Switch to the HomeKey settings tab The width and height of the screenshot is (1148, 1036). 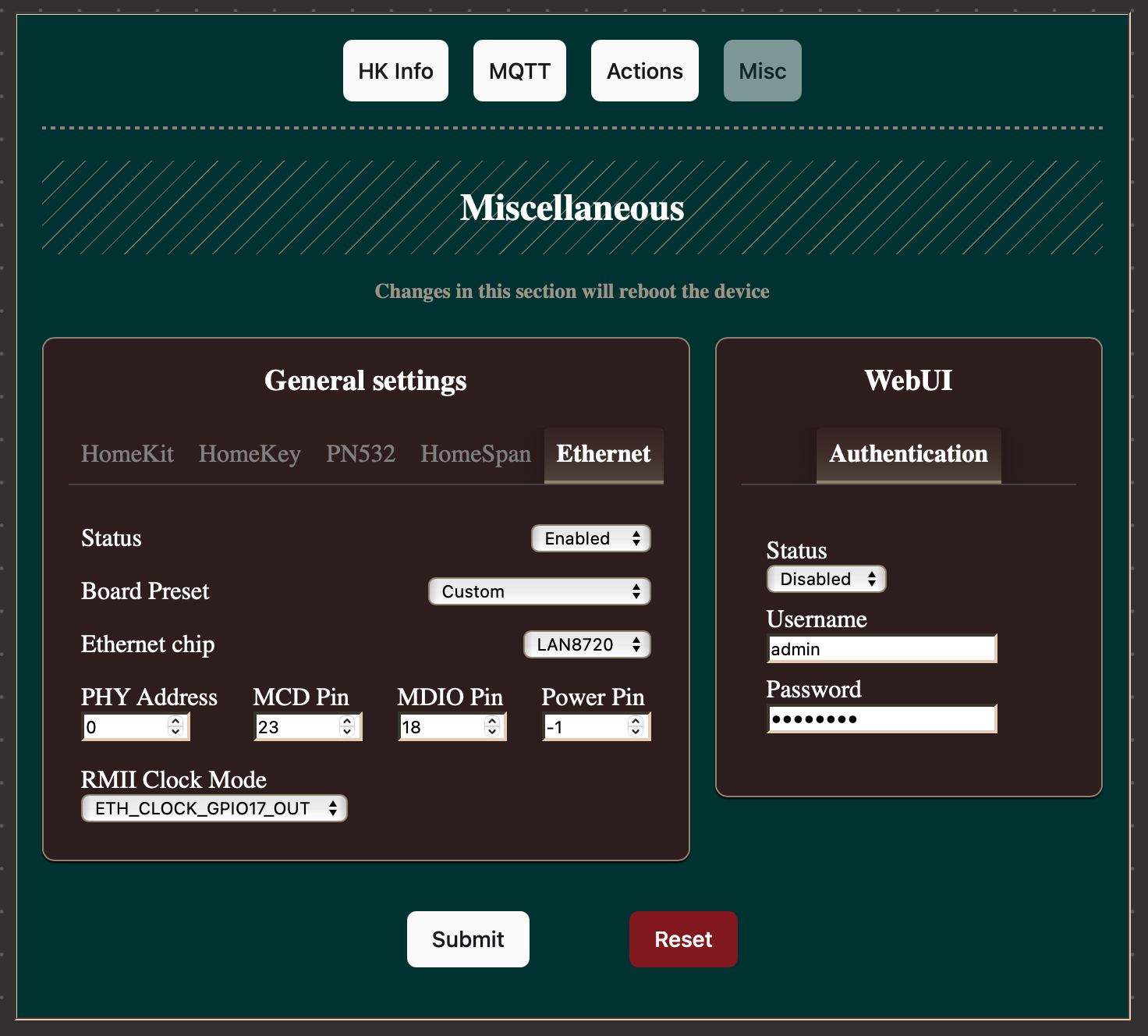[x=250, y=454]
